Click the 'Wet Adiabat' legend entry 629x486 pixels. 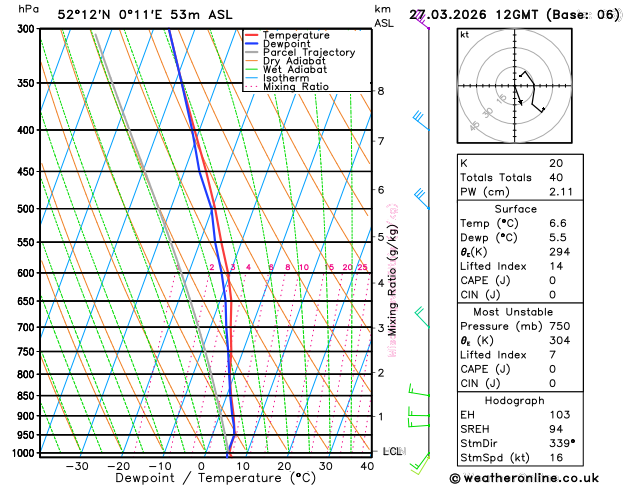click(x=286, y=69)
